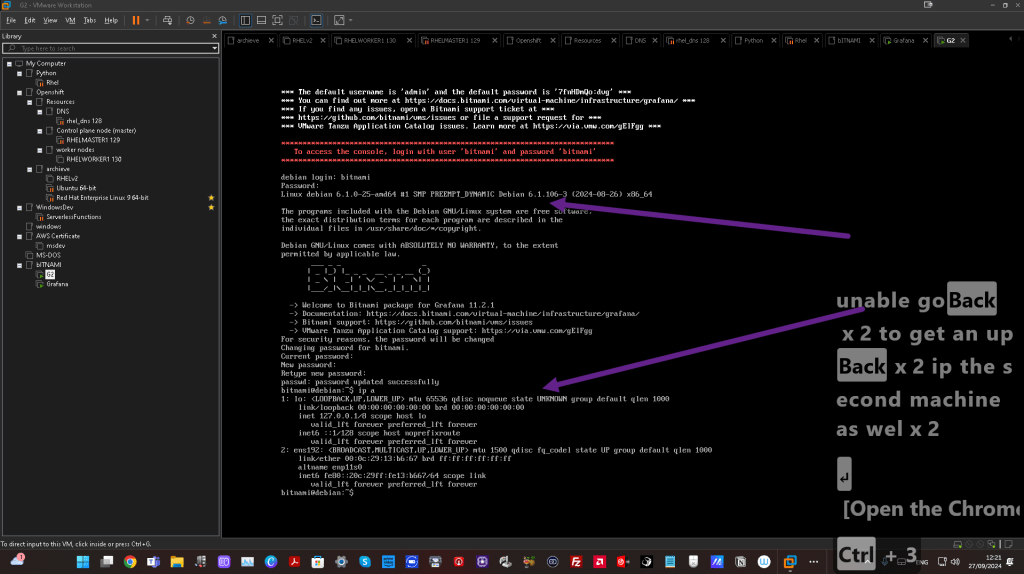Viewport: 1024px width, 574px height.
Task: Select Ubuntu 64-bit VM in Library
Action: point(76,188)
